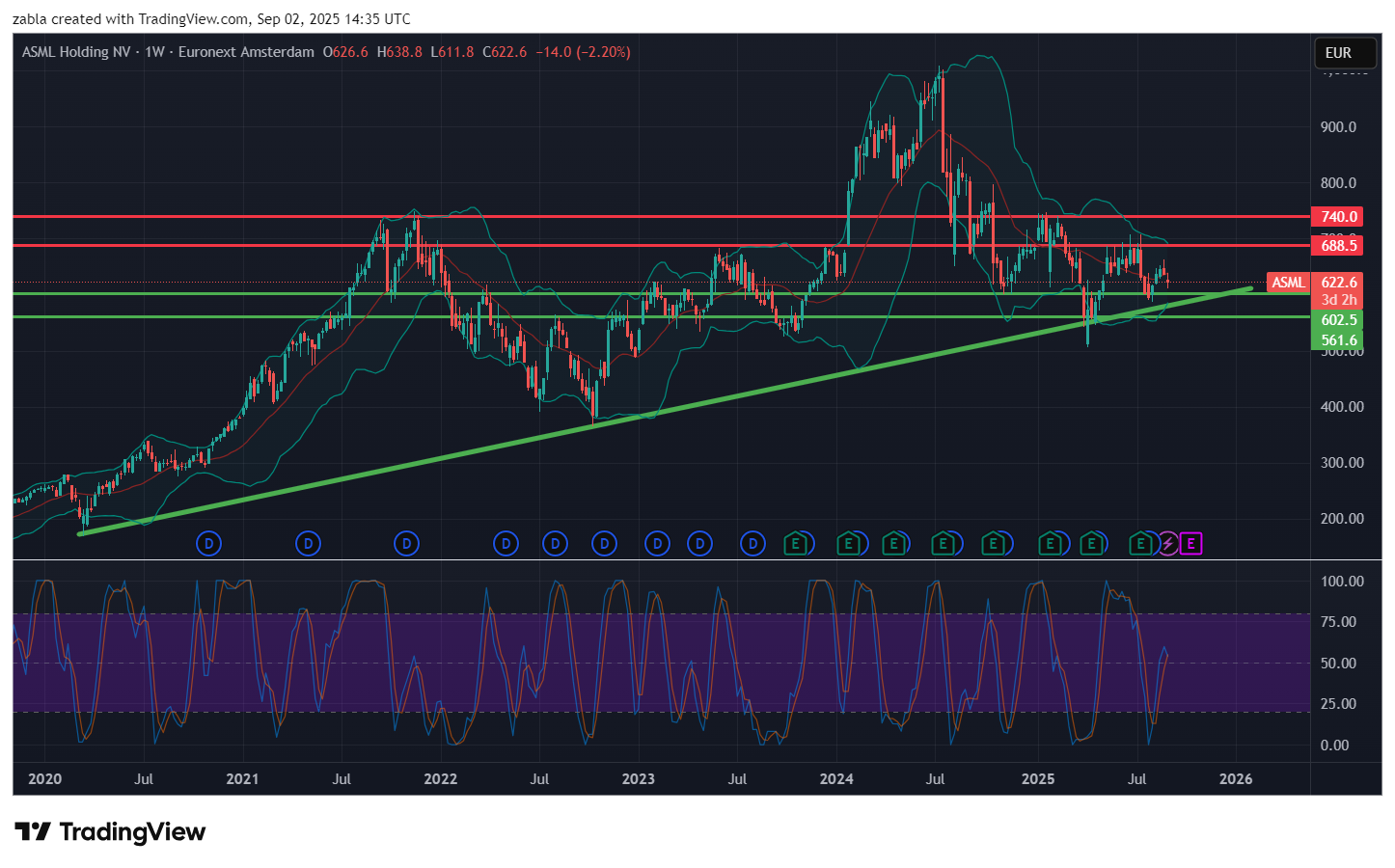The height and width of the screenshot is (868, 1395).
Task: Click the magenta upcoming earnings E marker
Action: 1190,544
